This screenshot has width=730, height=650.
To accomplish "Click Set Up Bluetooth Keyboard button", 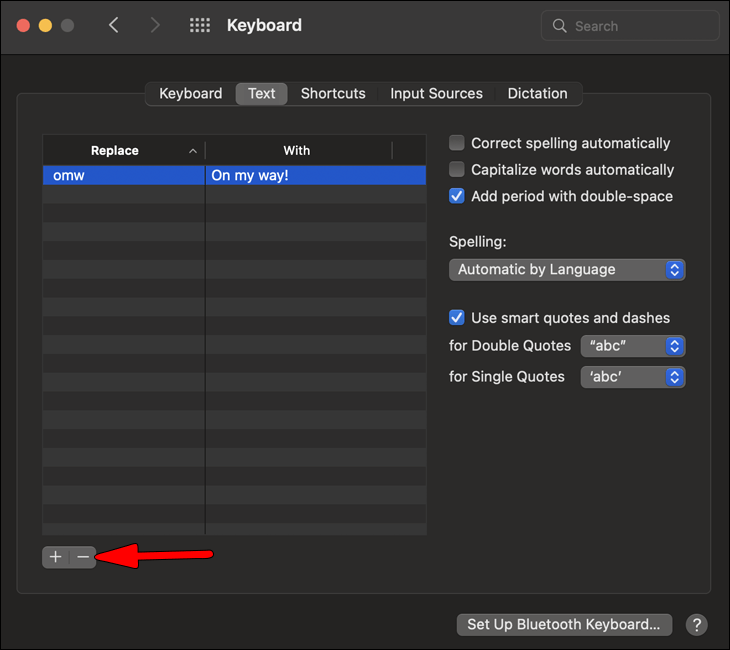I will tap(564, 624).
